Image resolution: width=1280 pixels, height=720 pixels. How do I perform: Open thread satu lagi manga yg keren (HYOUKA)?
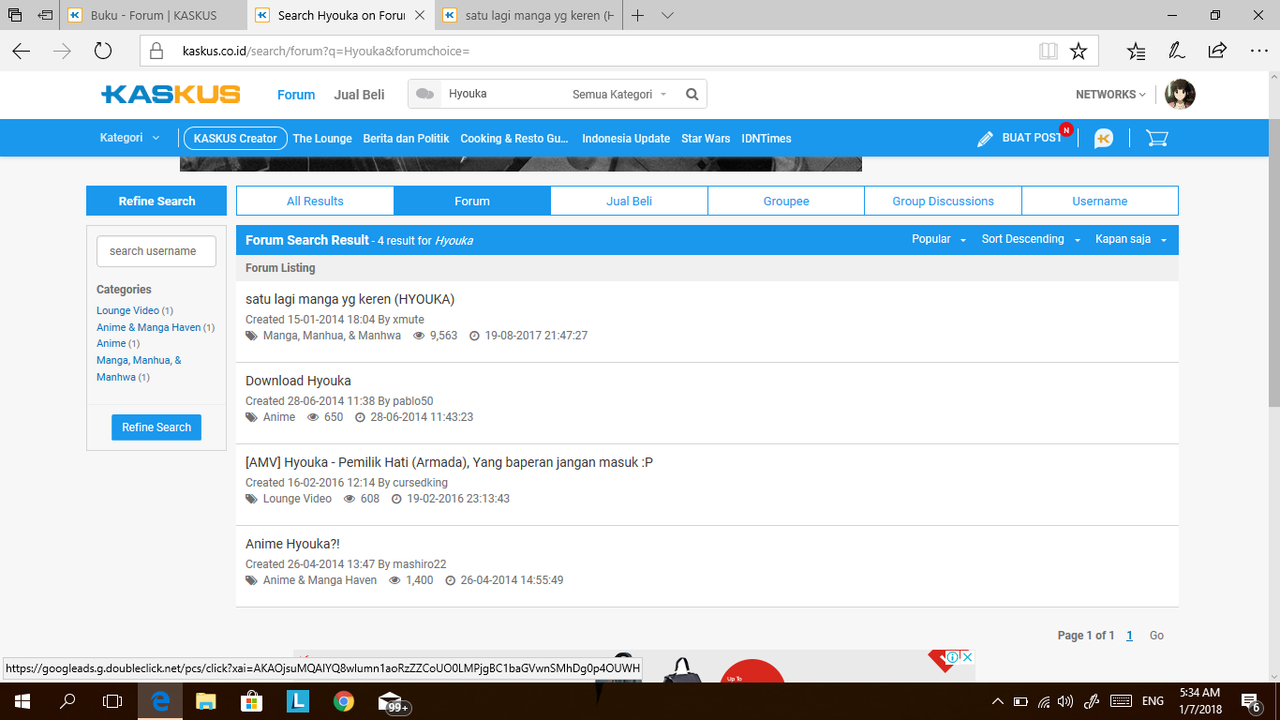coord(350,299)
